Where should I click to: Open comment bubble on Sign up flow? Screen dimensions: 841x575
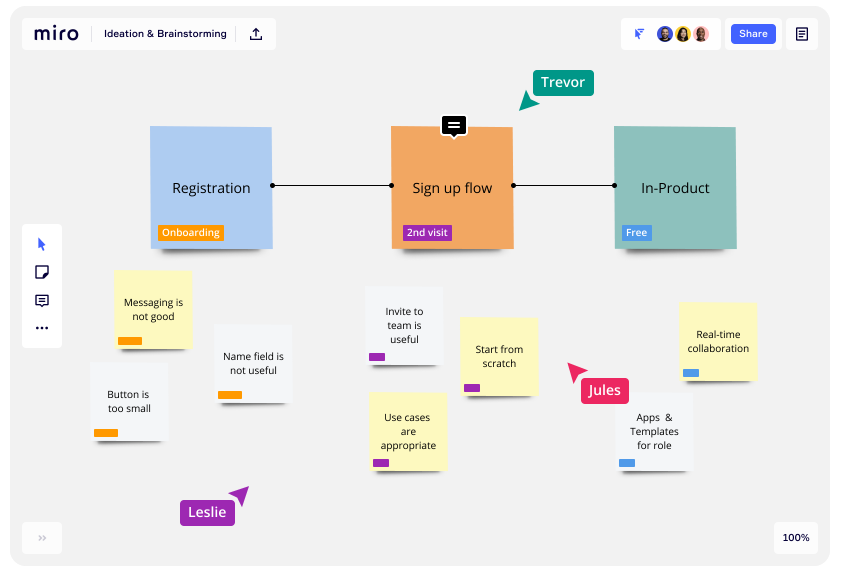pyautogui.click(x=454, y=125)
